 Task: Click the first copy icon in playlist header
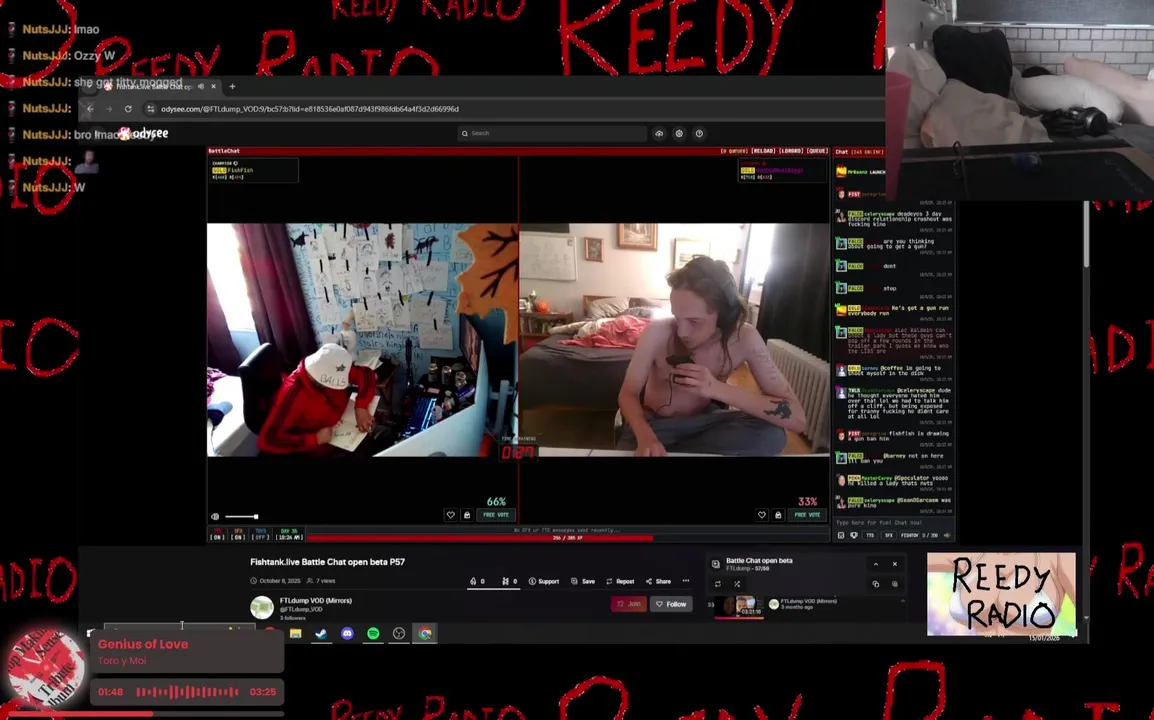876,584
